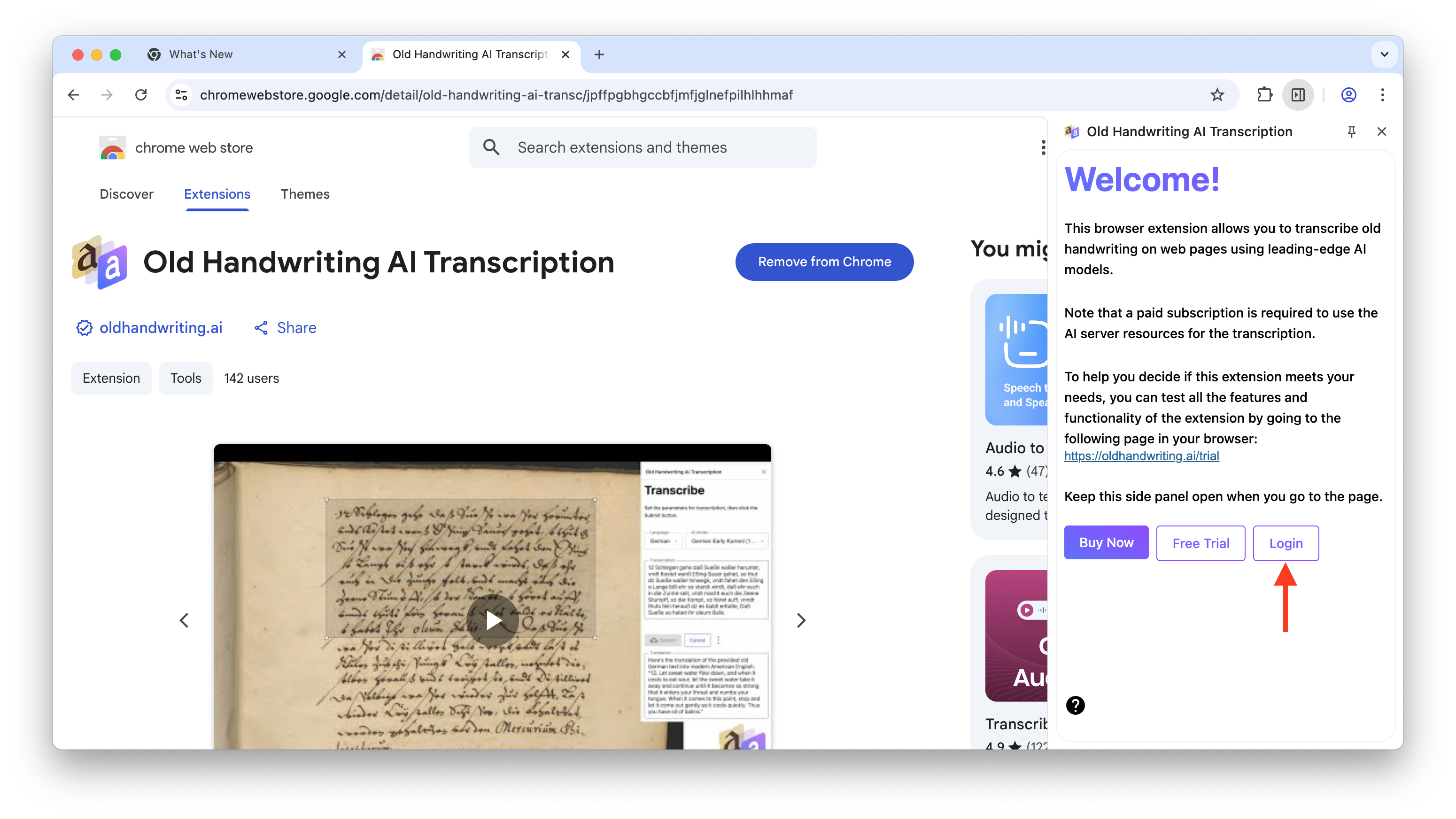Show previous screenshot with left chevron
Screen dimensions: 1456x819
click(184, 620)
